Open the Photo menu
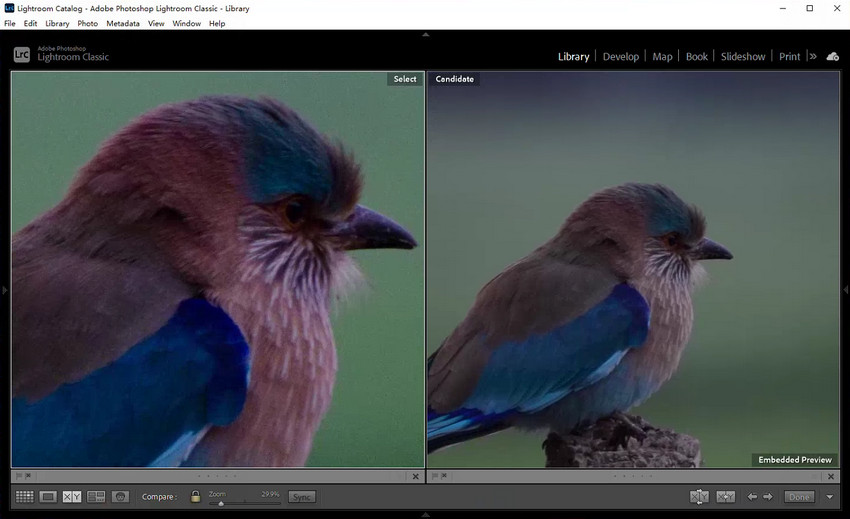 (x=87, y=23)
